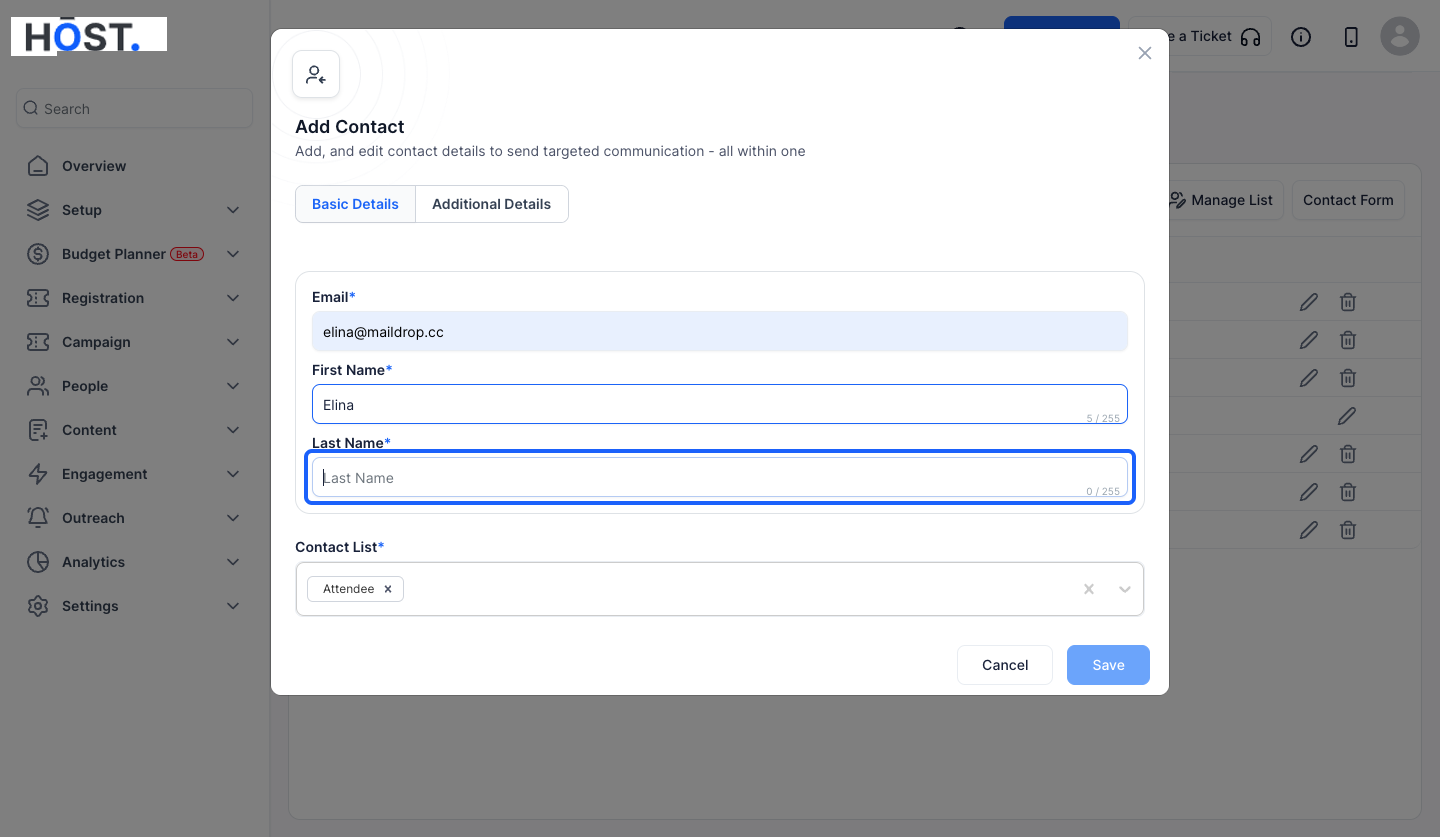Click the HOST logo

point(89,36)
